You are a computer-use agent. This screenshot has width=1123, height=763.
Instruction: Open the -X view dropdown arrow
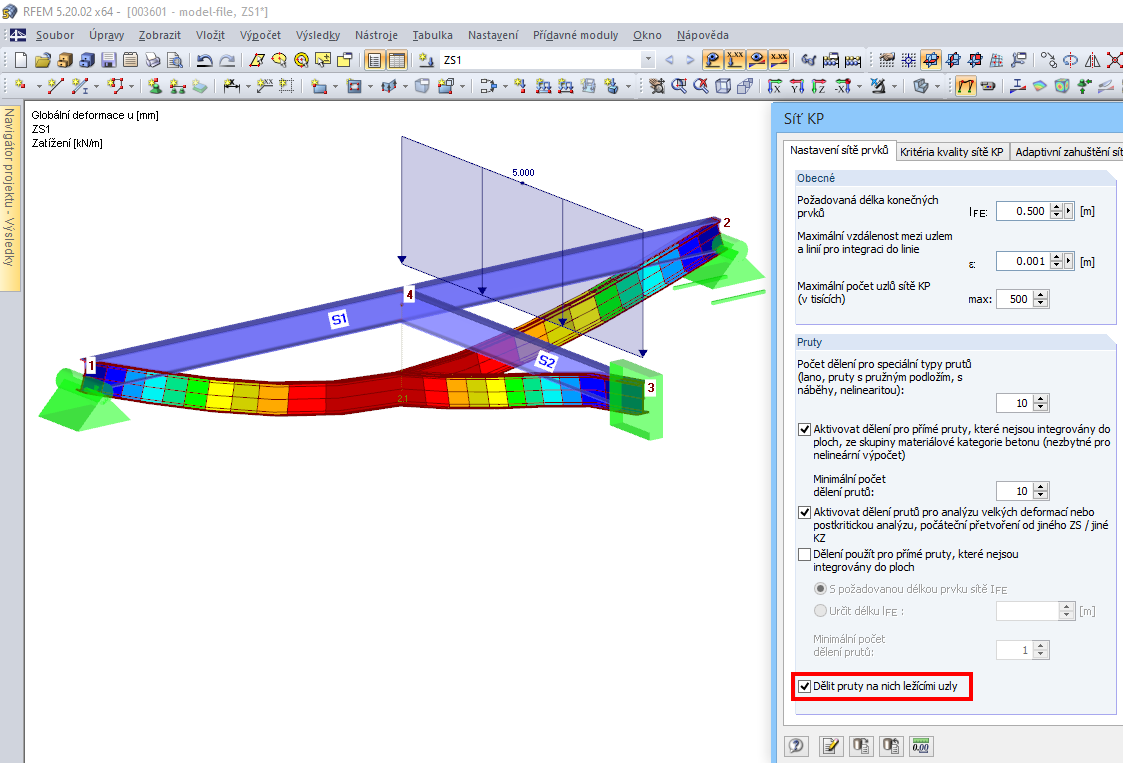coord(859,87)
